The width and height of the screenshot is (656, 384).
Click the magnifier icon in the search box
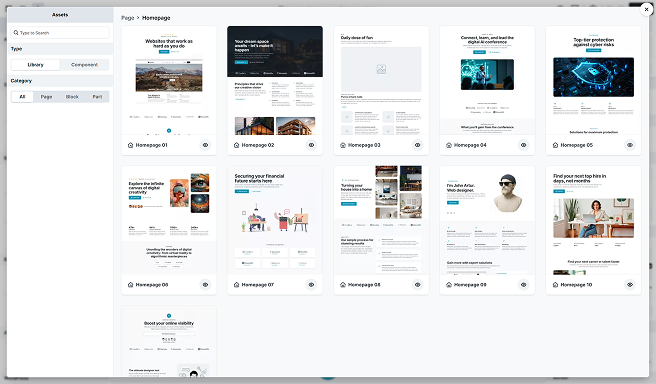point(16,33)
